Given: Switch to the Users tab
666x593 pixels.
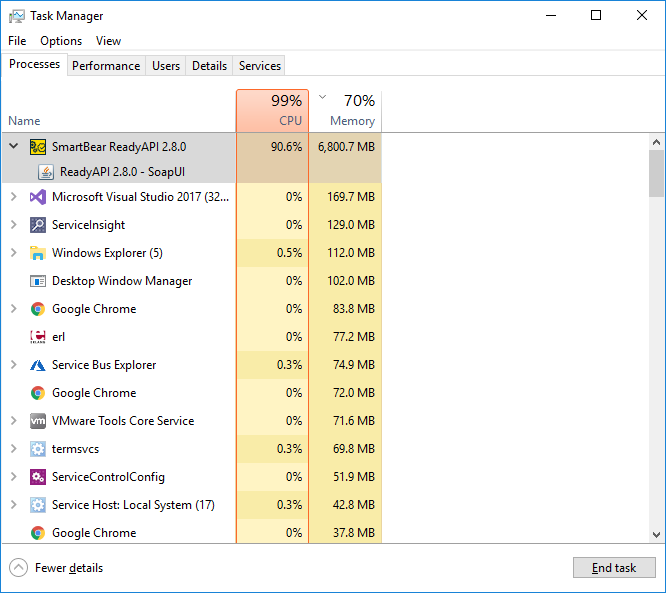Looking at the screenshot, I should (x=166, y=66).
